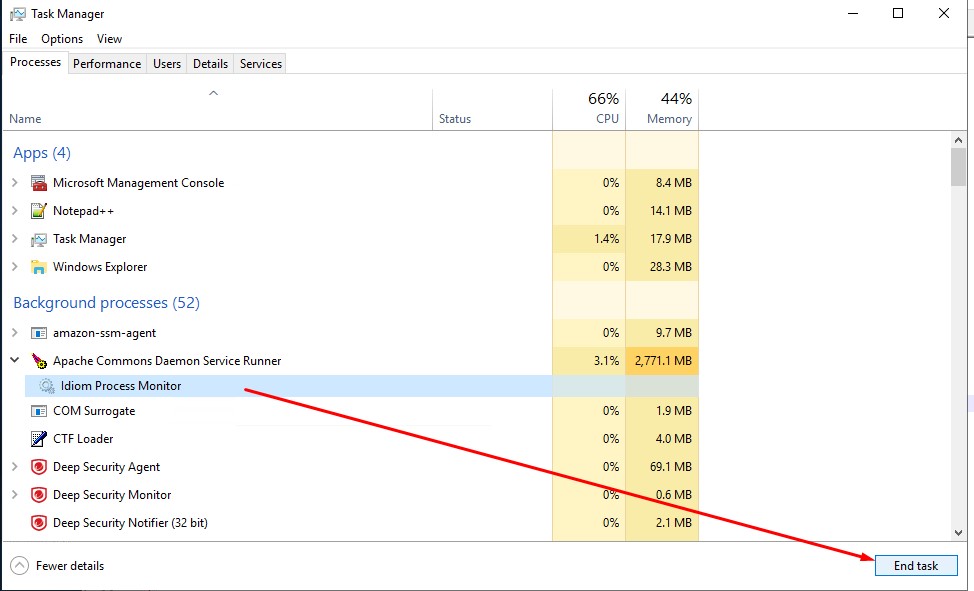Click the Microsoft Management Console toolbox icon
Image resolution: width=974 pixels, height=591 pixels.
tap(39, 183)
